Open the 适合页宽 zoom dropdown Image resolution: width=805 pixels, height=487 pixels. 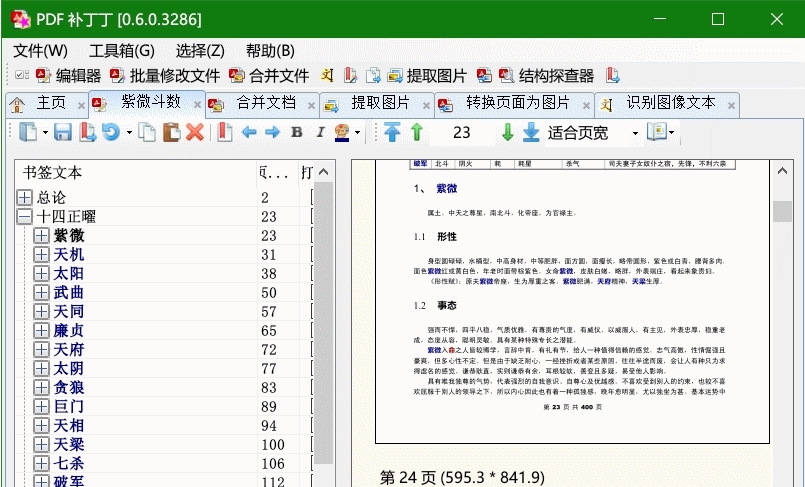tap(636, 133)
